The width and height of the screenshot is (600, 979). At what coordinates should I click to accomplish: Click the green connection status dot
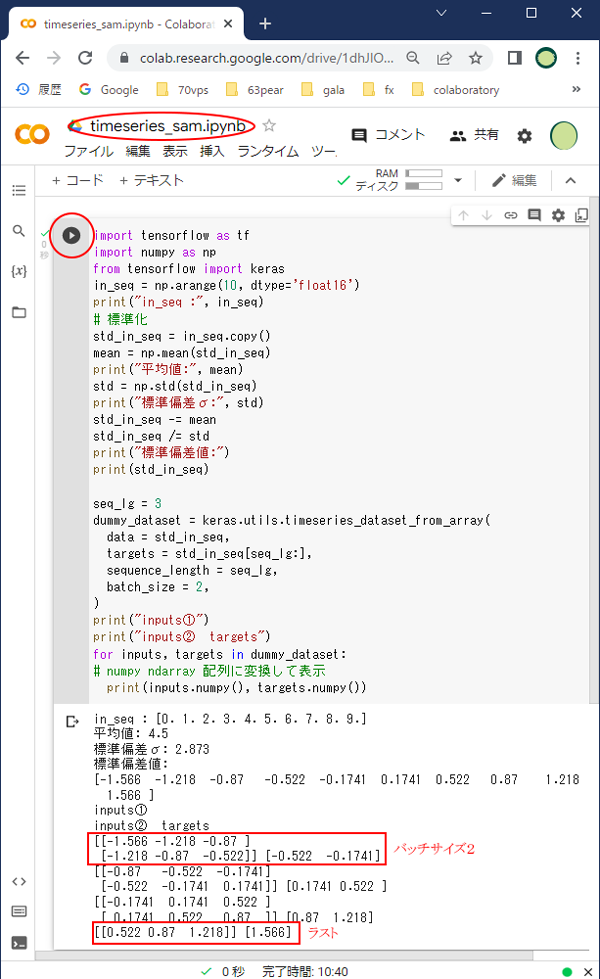coord(567,972)
